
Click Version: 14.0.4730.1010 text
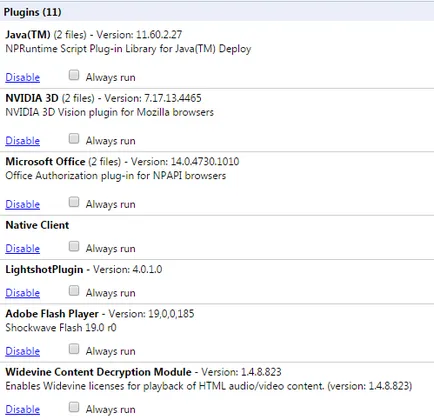[185, 161]
